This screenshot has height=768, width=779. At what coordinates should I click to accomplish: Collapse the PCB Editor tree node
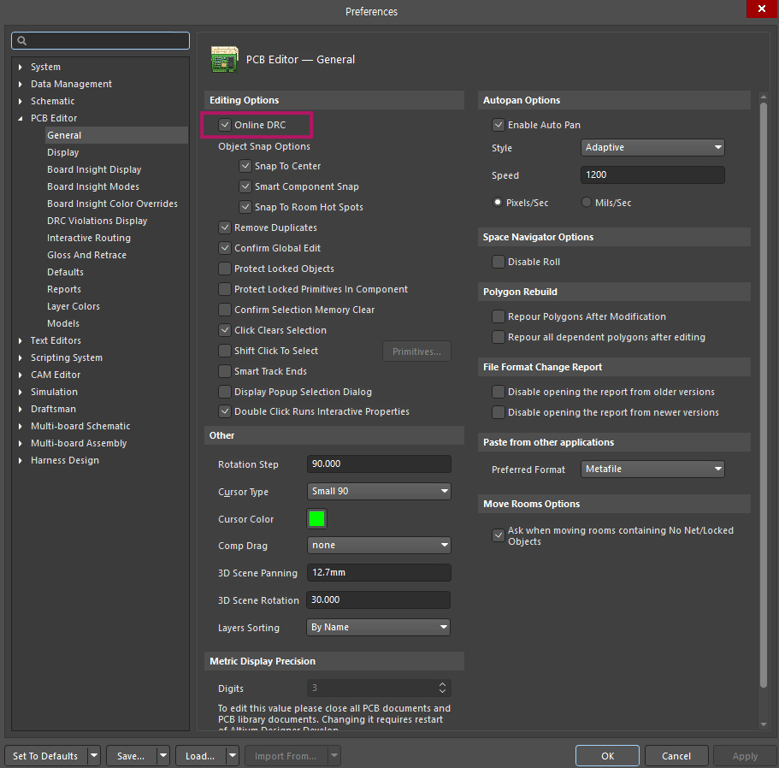tap(20, 118)
